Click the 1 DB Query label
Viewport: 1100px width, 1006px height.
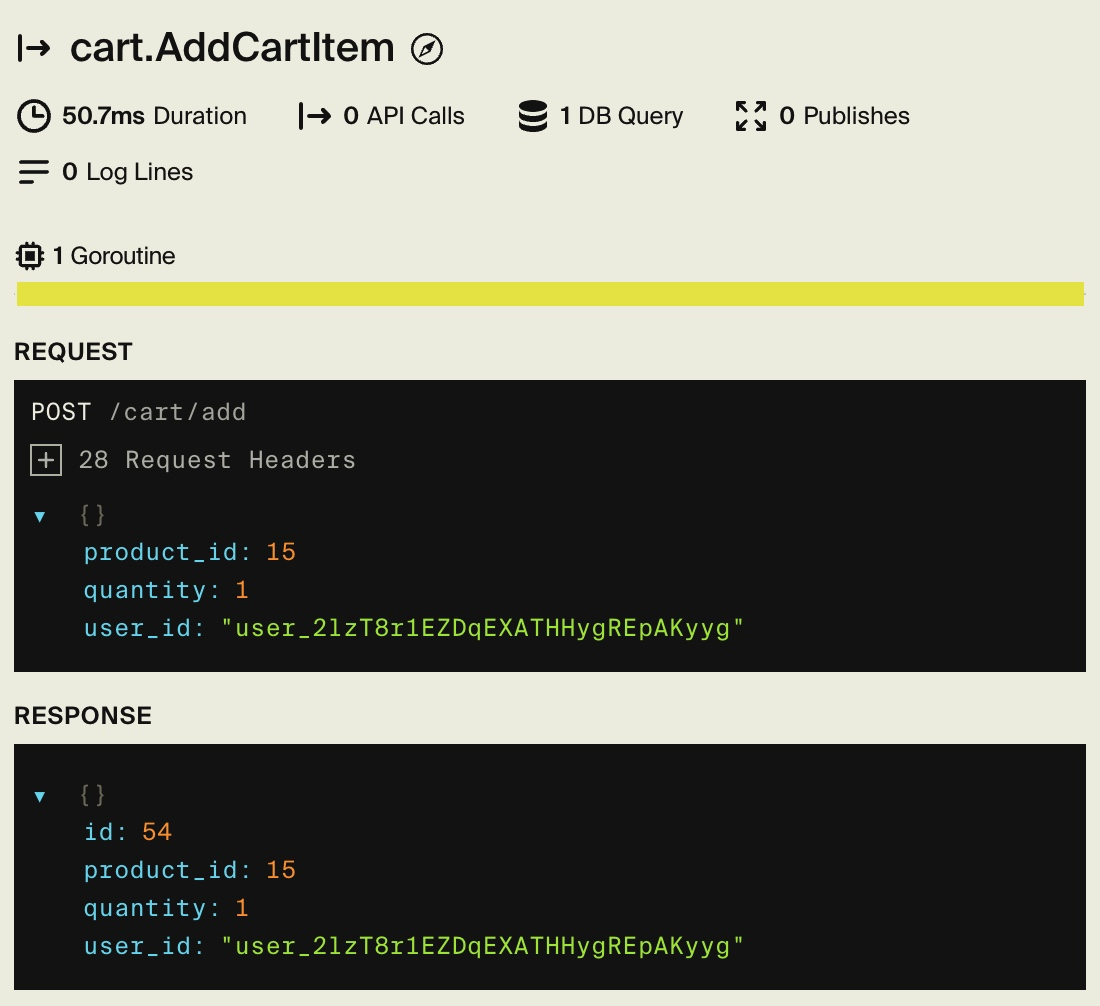(x=621, y=116)
